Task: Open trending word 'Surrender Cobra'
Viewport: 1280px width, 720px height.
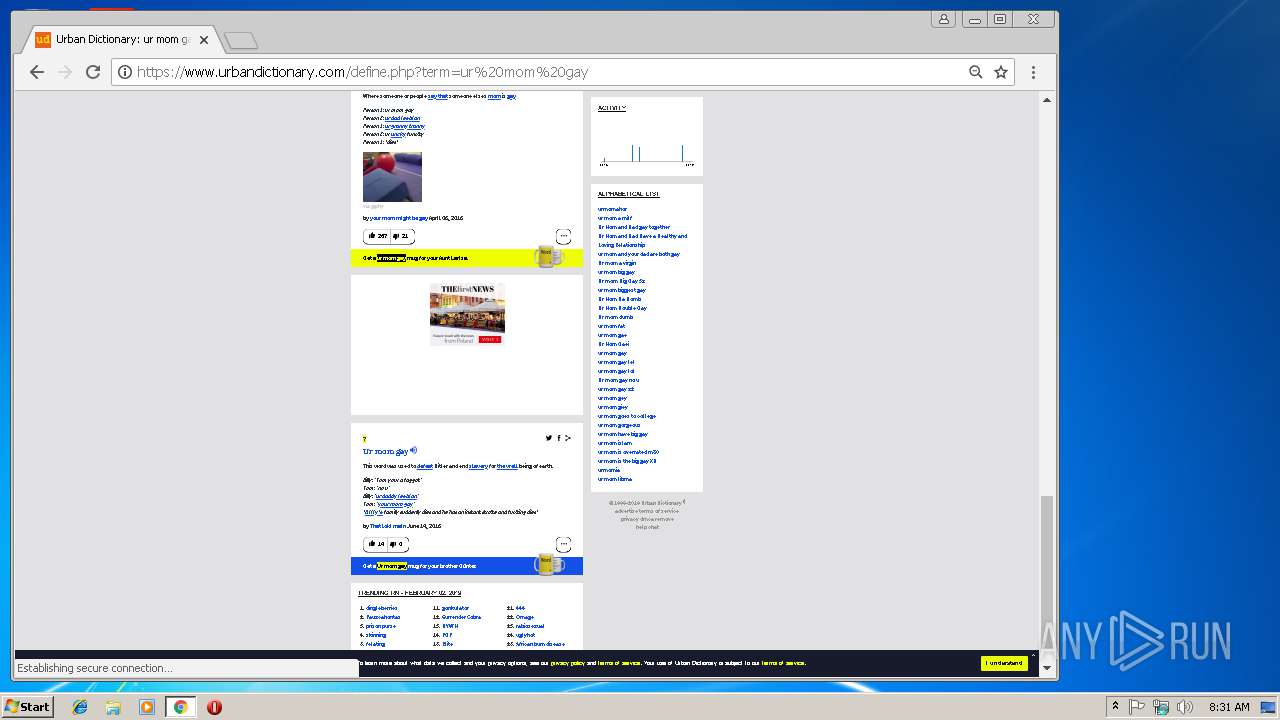Action: pyautogui.click(x=460, y=617)
